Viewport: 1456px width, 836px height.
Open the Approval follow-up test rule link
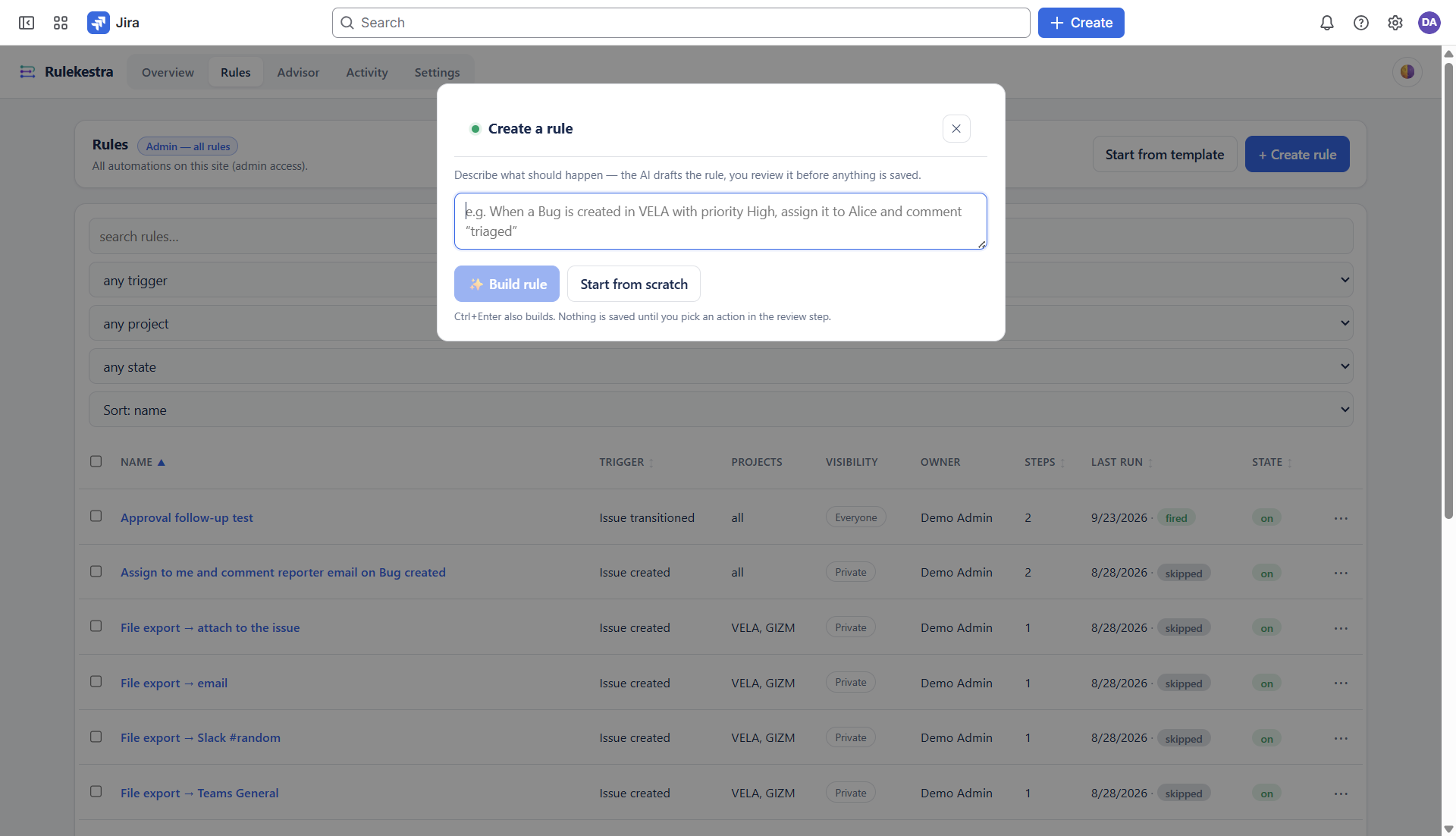click(187, 517)
